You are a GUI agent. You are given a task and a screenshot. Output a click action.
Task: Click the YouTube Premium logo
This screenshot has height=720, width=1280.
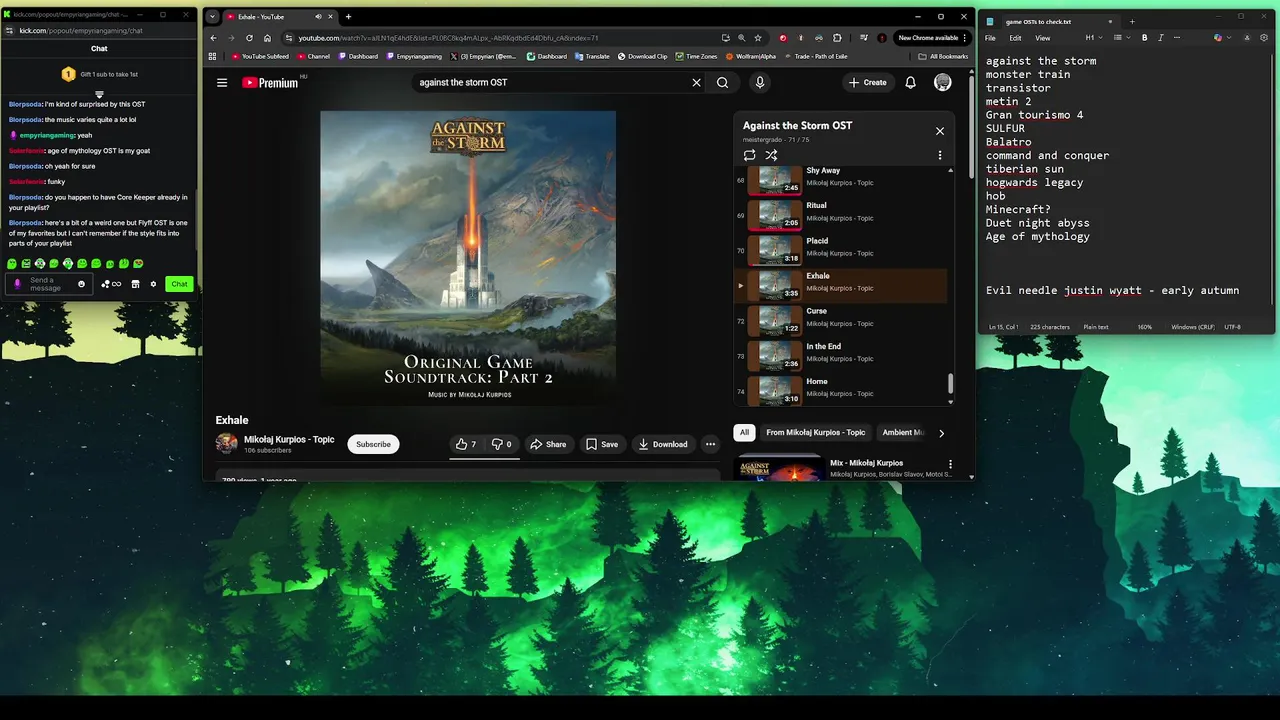tap(270, 83)
